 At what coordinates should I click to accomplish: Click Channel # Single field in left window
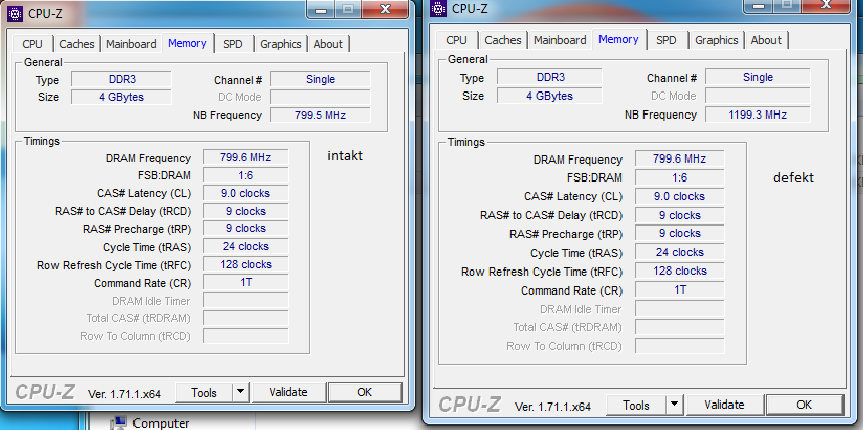[320, 79]
